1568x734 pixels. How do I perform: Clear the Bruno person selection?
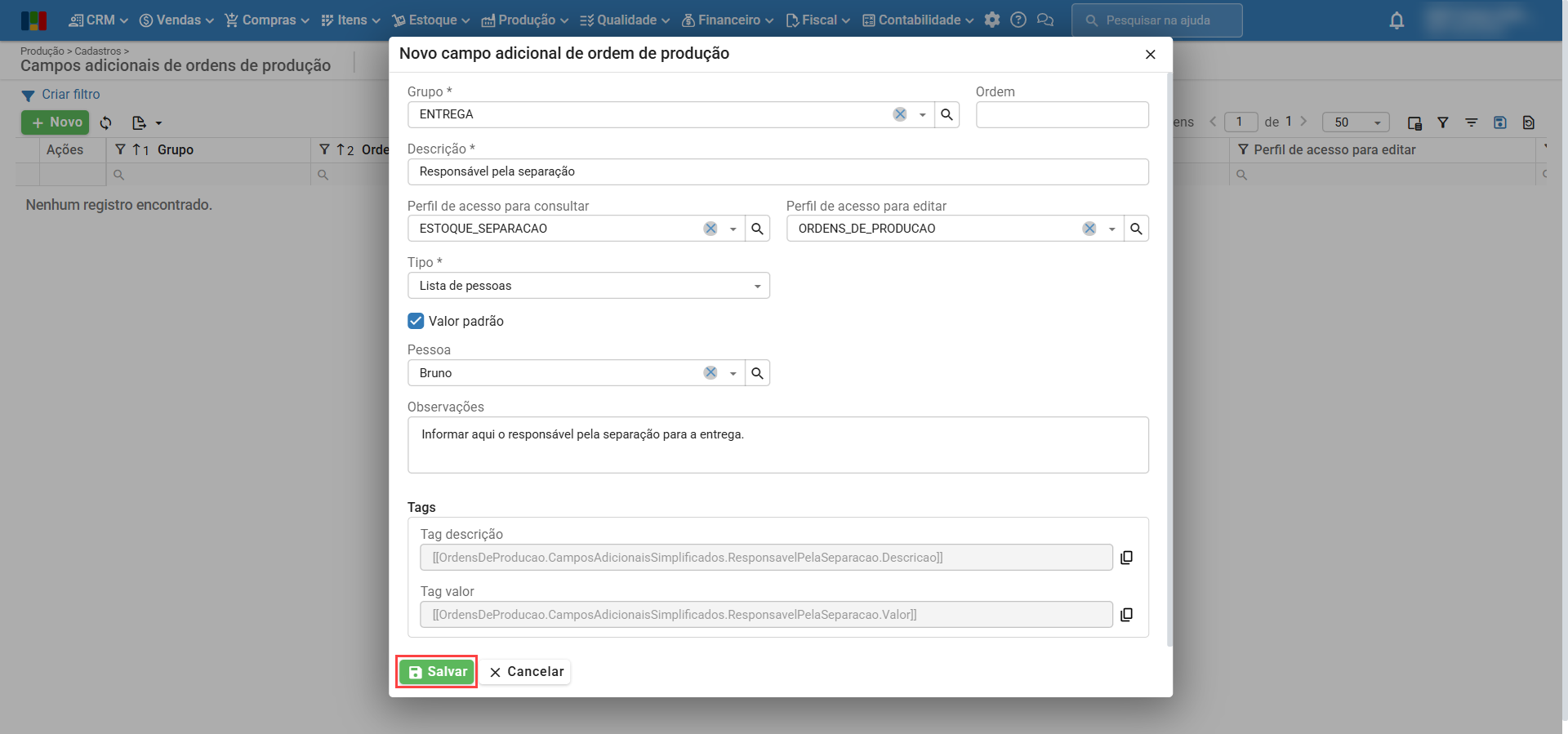tap(710, 373)
